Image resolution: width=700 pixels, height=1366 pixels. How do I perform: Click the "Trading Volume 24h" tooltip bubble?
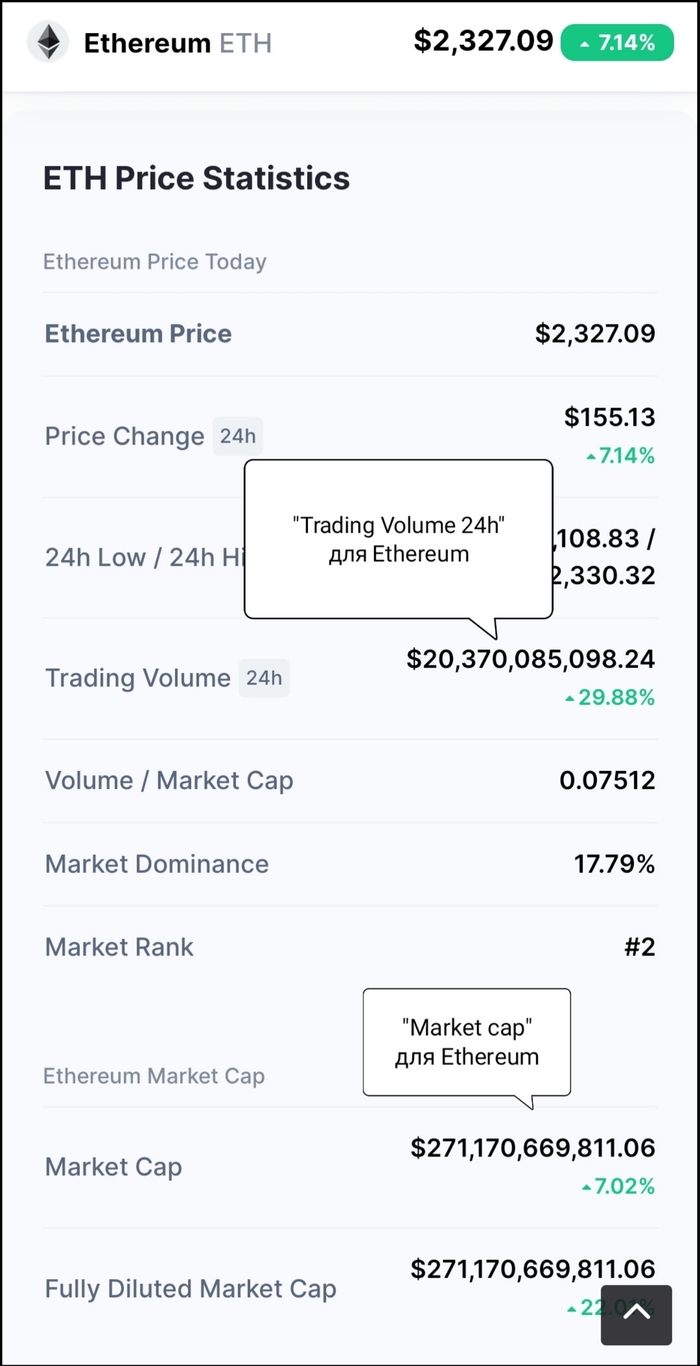pos(398,539)
